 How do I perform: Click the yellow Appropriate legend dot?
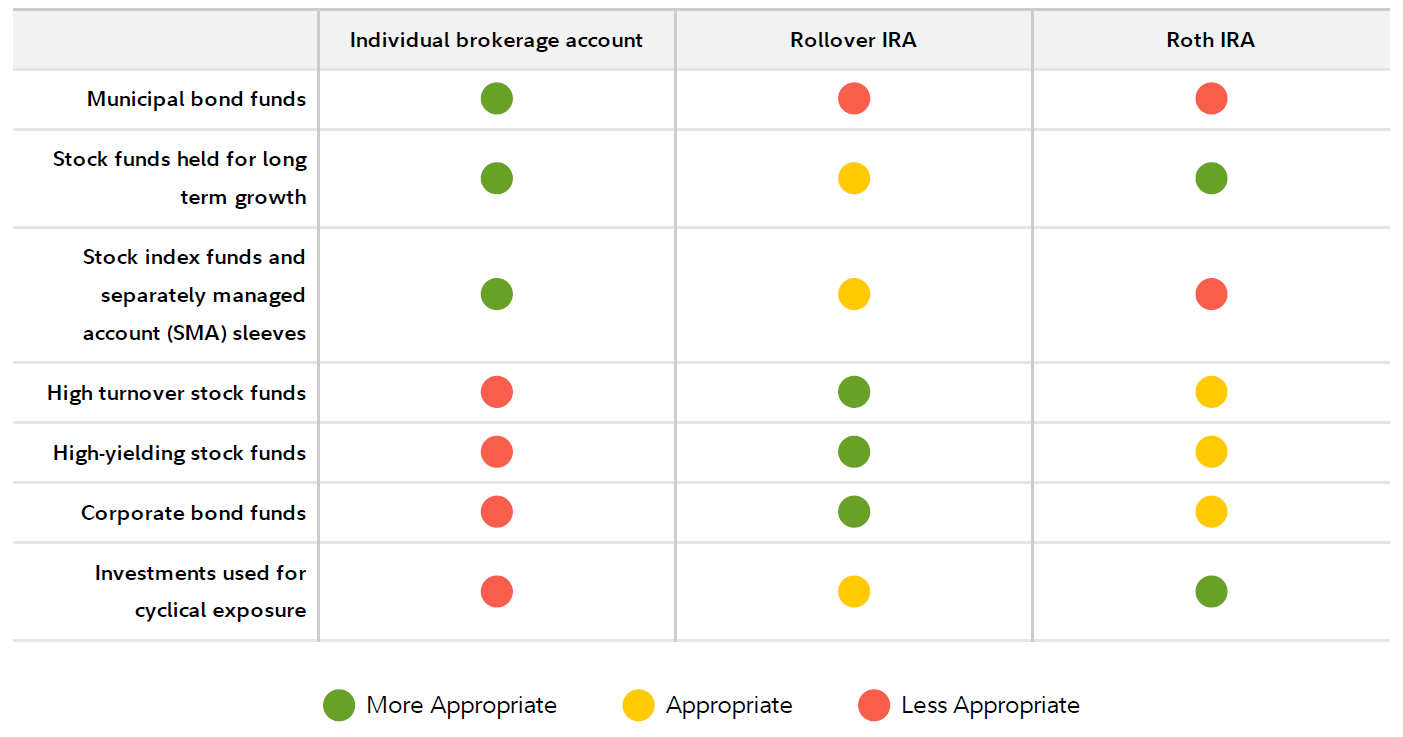coord(638,706)
